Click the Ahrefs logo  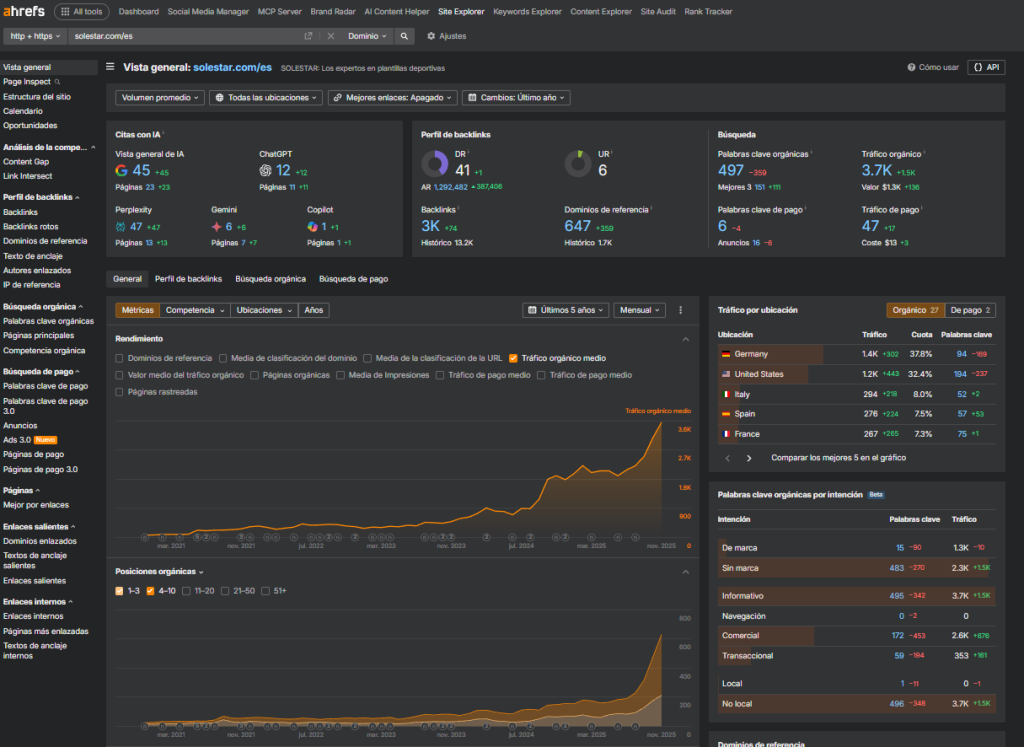[x=25, y=12]
